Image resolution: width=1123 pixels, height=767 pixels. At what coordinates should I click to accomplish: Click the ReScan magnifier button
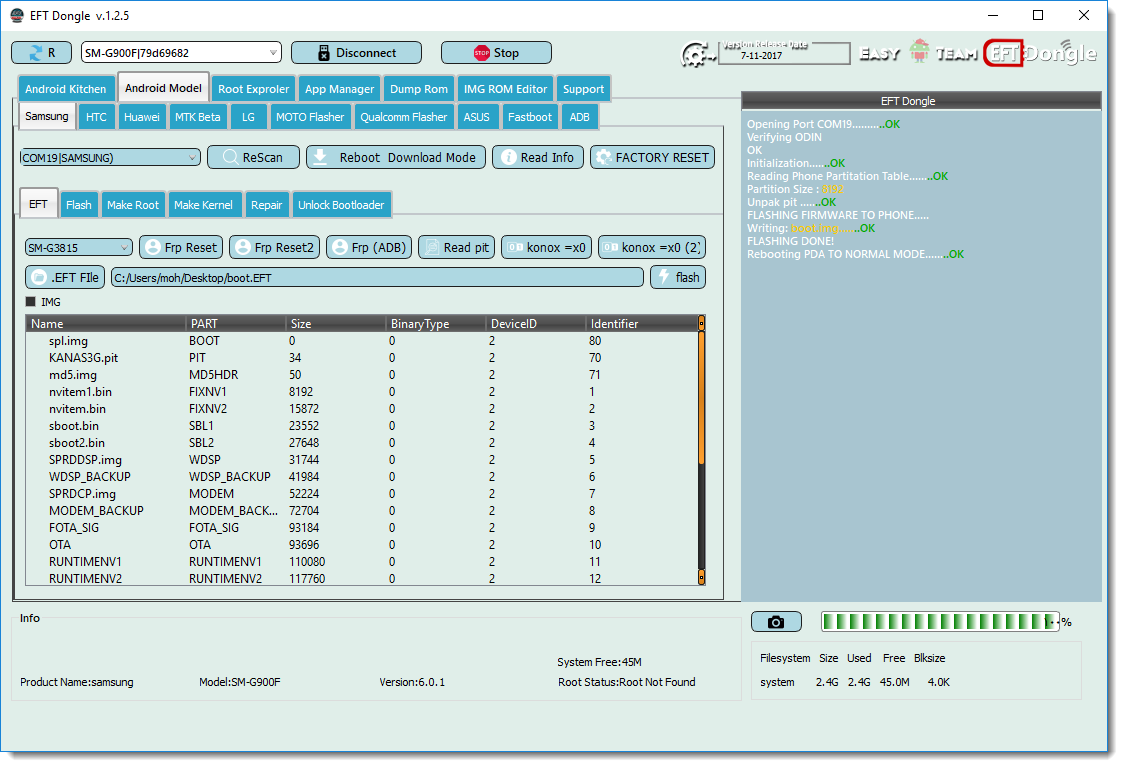253,158
